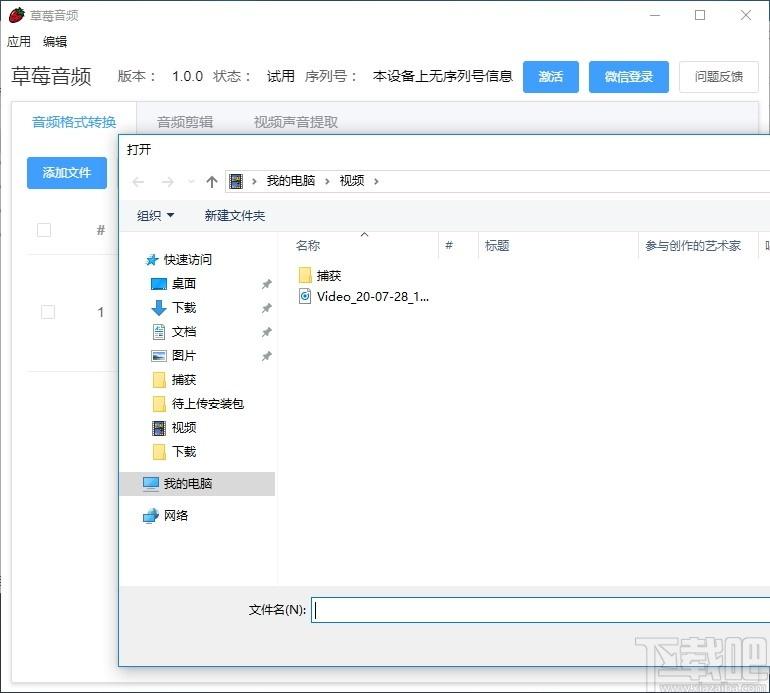The image size is (770, 693).
Task: Click the network icon beside 网络
Action: [x=151, y=516]
